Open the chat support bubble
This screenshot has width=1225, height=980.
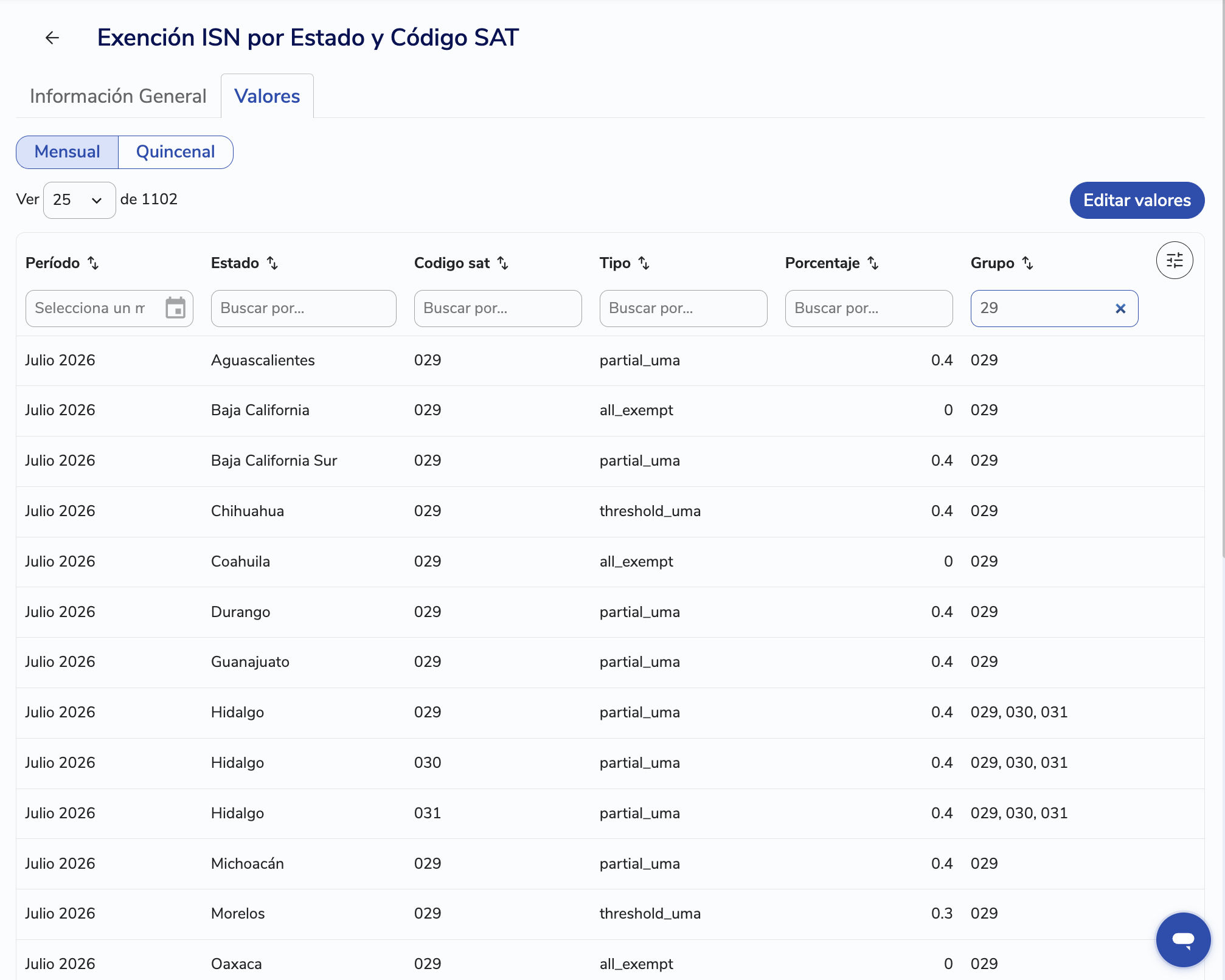(1183, 939)
